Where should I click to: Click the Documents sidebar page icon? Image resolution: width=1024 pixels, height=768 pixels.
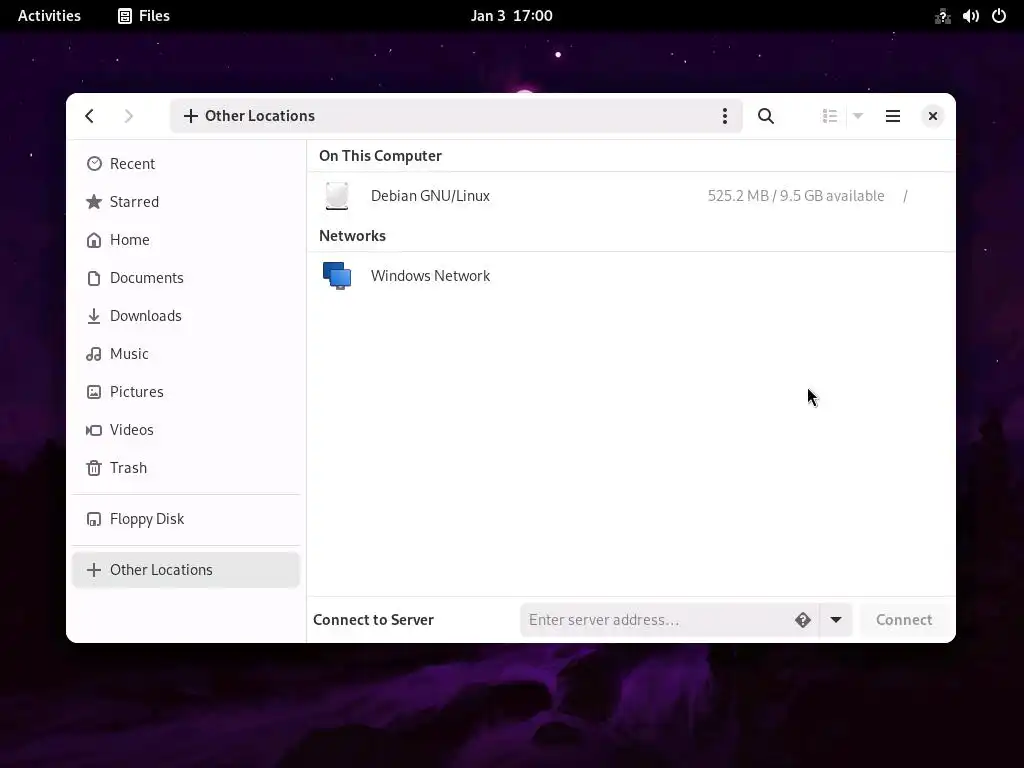94,278
